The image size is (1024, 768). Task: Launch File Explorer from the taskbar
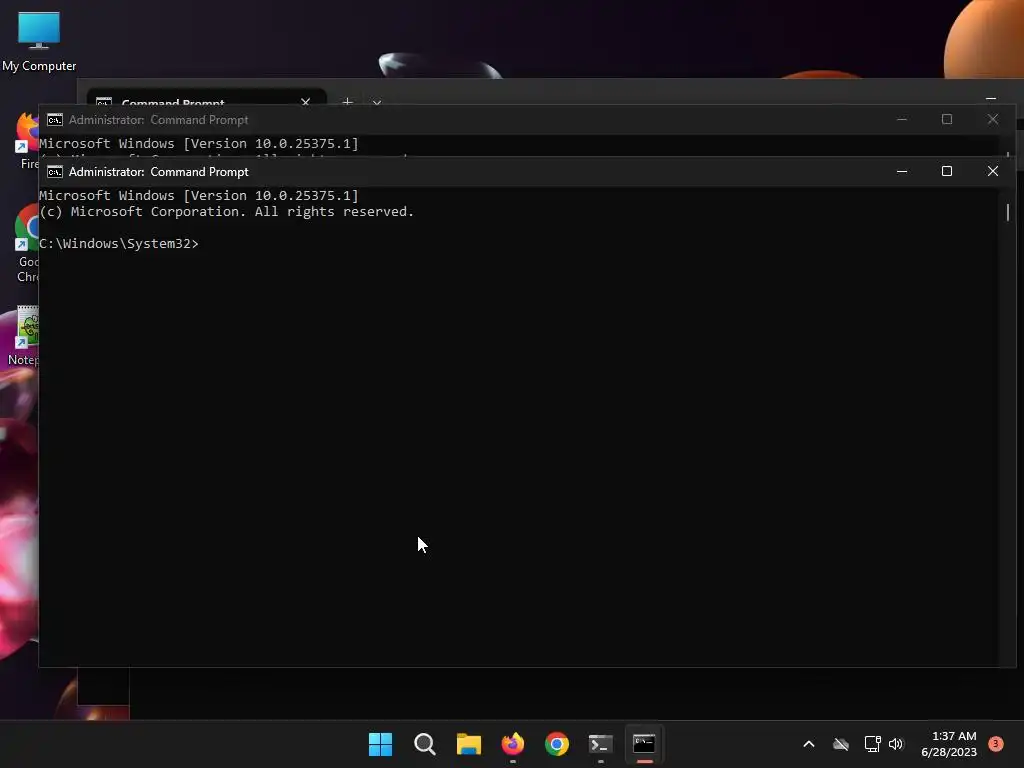coord(468,744)
